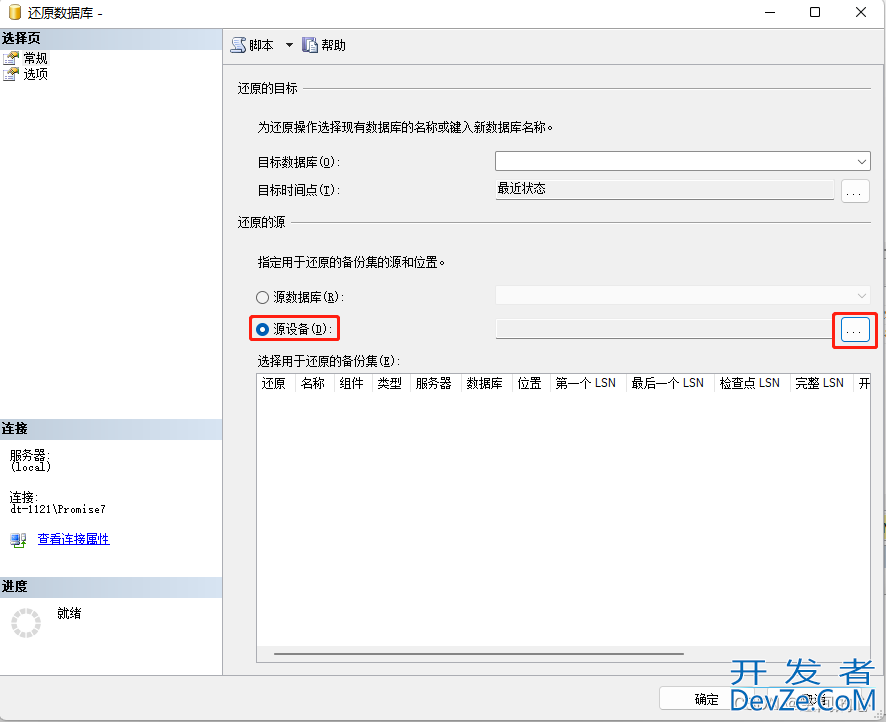The image size is (886, 722).
Task: Click the backup set horizontal scrollbar
Action: [479, 654]
